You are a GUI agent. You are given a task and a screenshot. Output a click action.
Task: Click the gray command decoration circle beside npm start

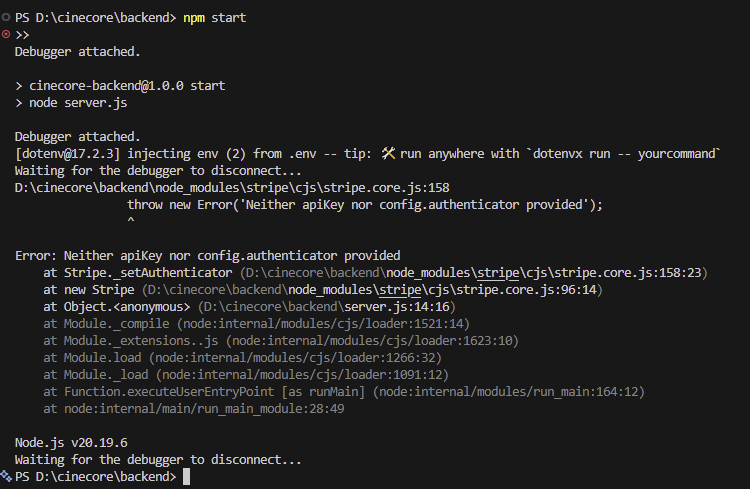(x=6, y=17)
